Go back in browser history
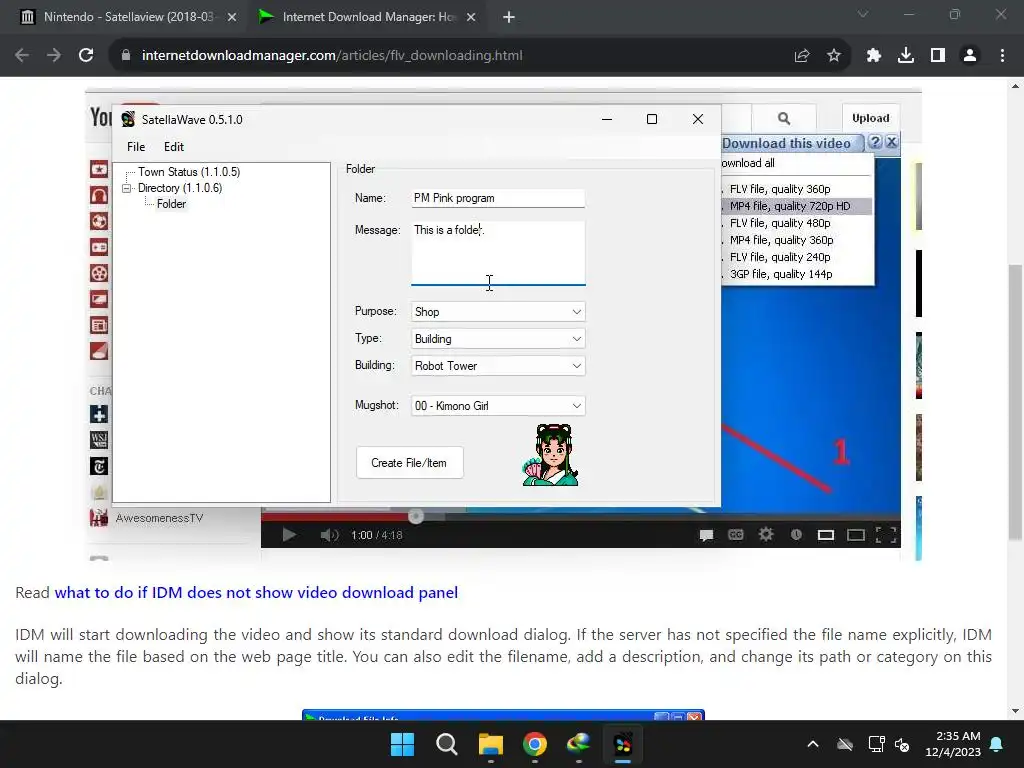This screenshot has height=768, width=1024. 22,56
